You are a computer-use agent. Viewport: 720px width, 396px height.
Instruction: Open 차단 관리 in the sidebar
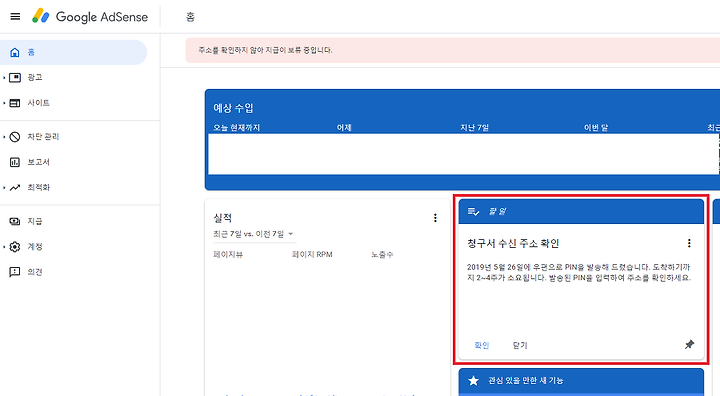point(43,137)
